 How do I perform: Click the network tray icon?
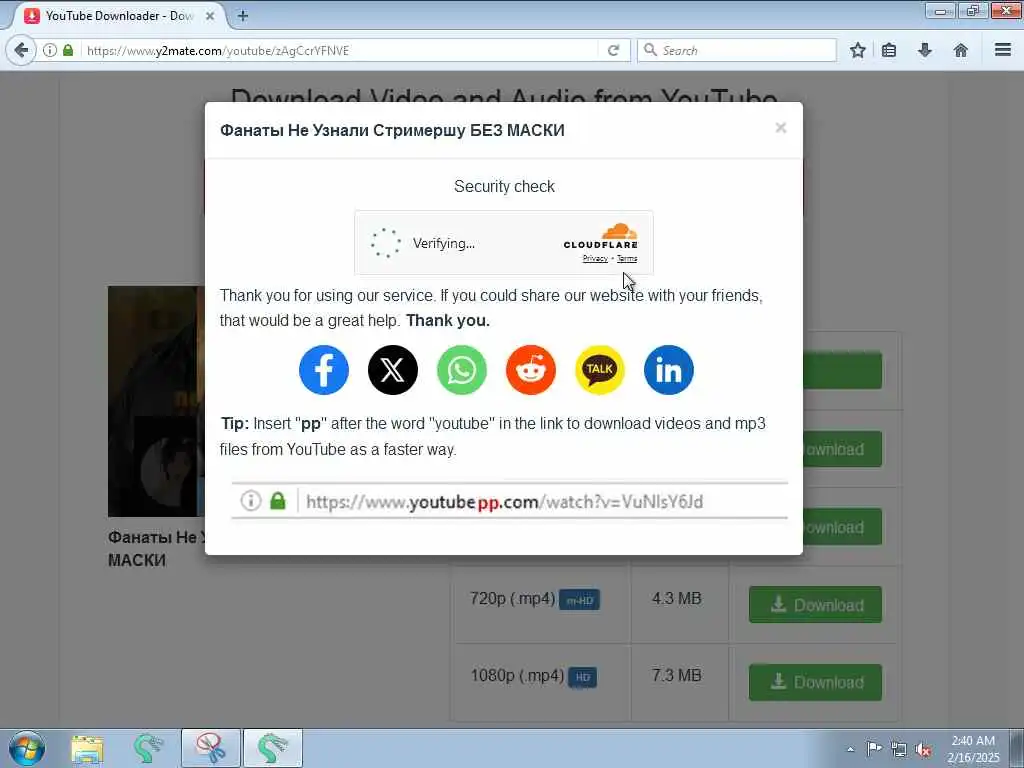coord(899,750)
